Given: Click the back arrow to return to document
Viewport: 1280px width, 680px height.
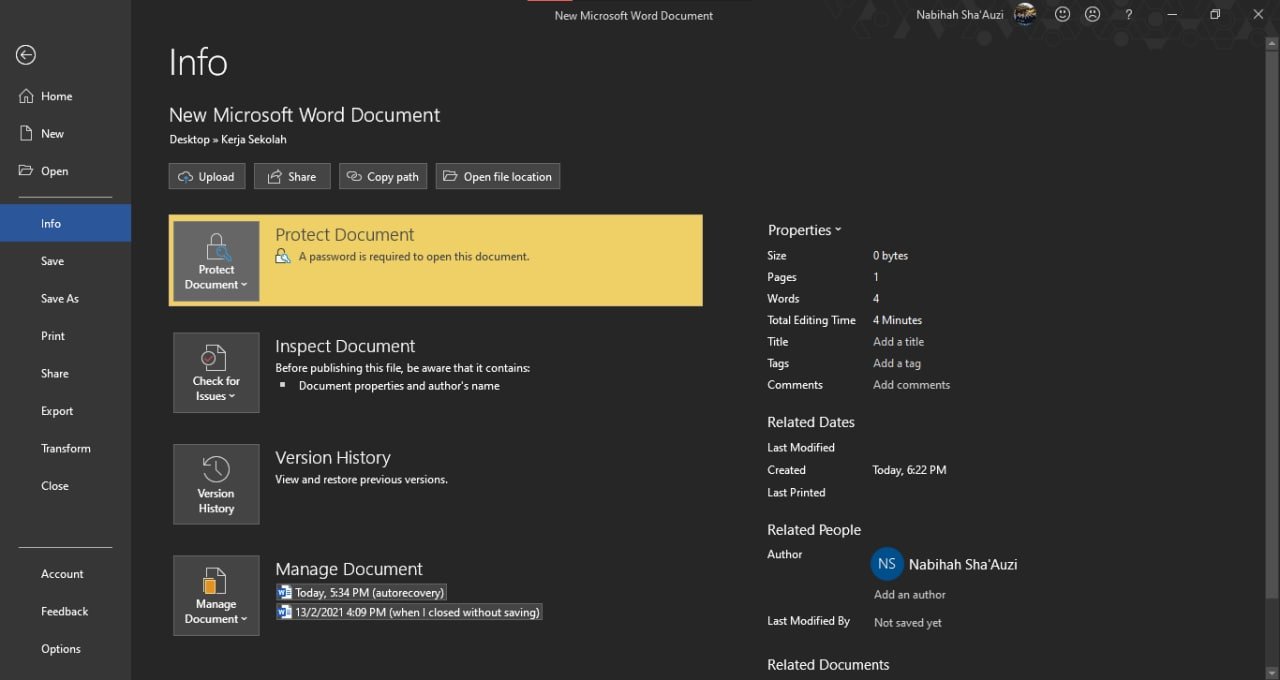Looking at the screenshot, I should (26, 55).
